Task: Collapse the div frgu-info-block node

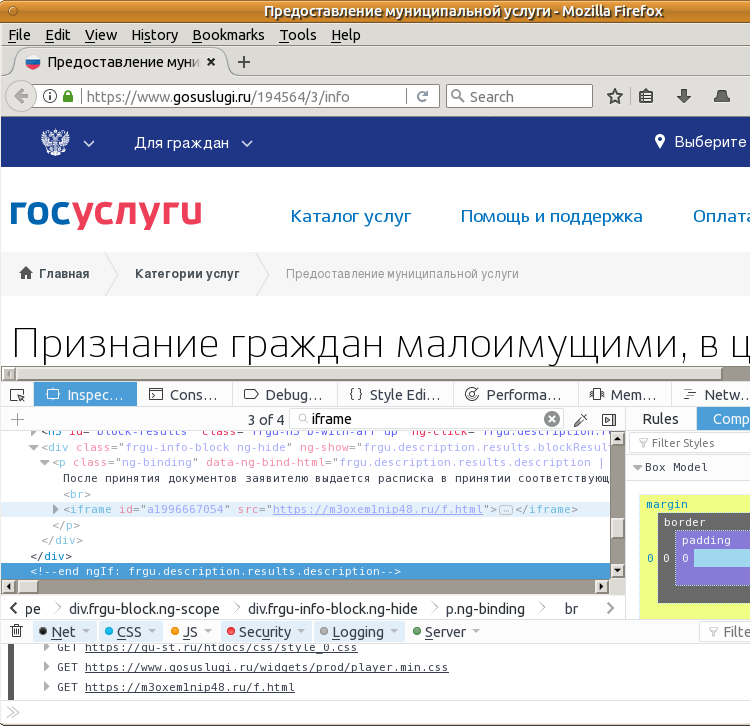Action: click(x=33, y=448)
